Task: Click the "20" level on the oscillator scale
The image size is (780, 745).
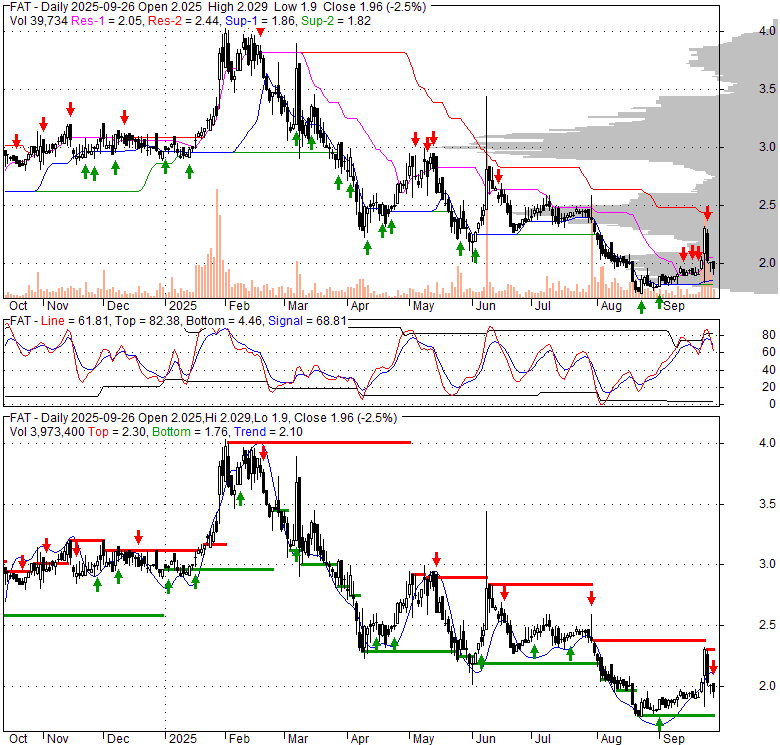Action: [x=769, y=387]
